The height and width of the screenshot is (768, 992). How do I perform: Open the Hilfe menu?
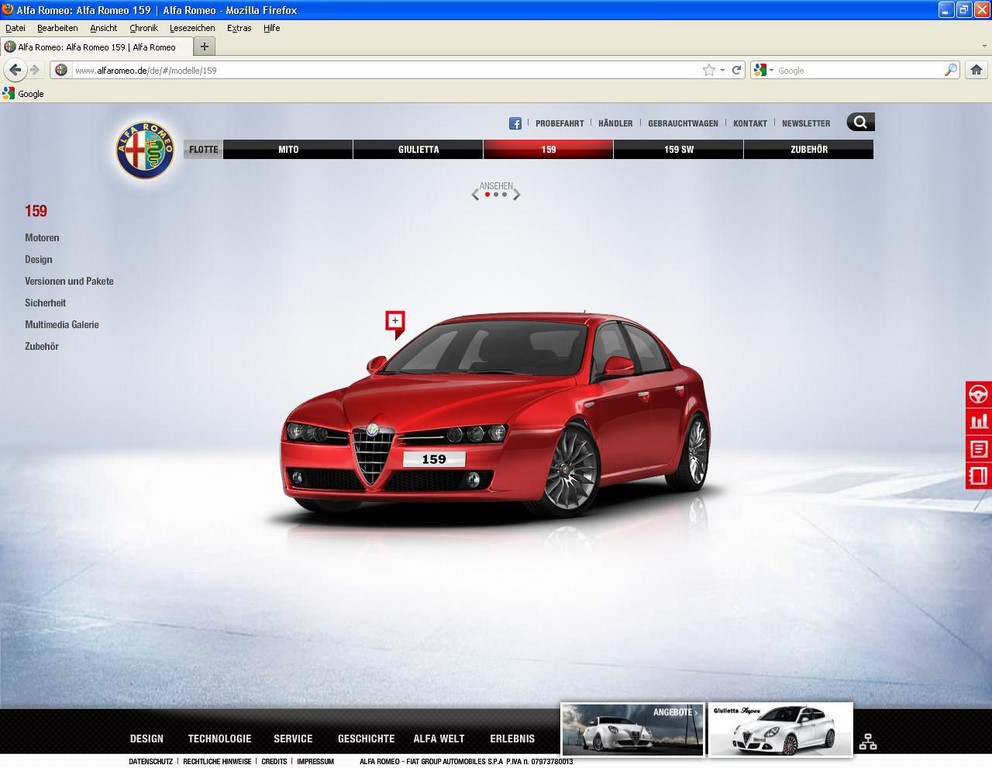coord(272,28)
